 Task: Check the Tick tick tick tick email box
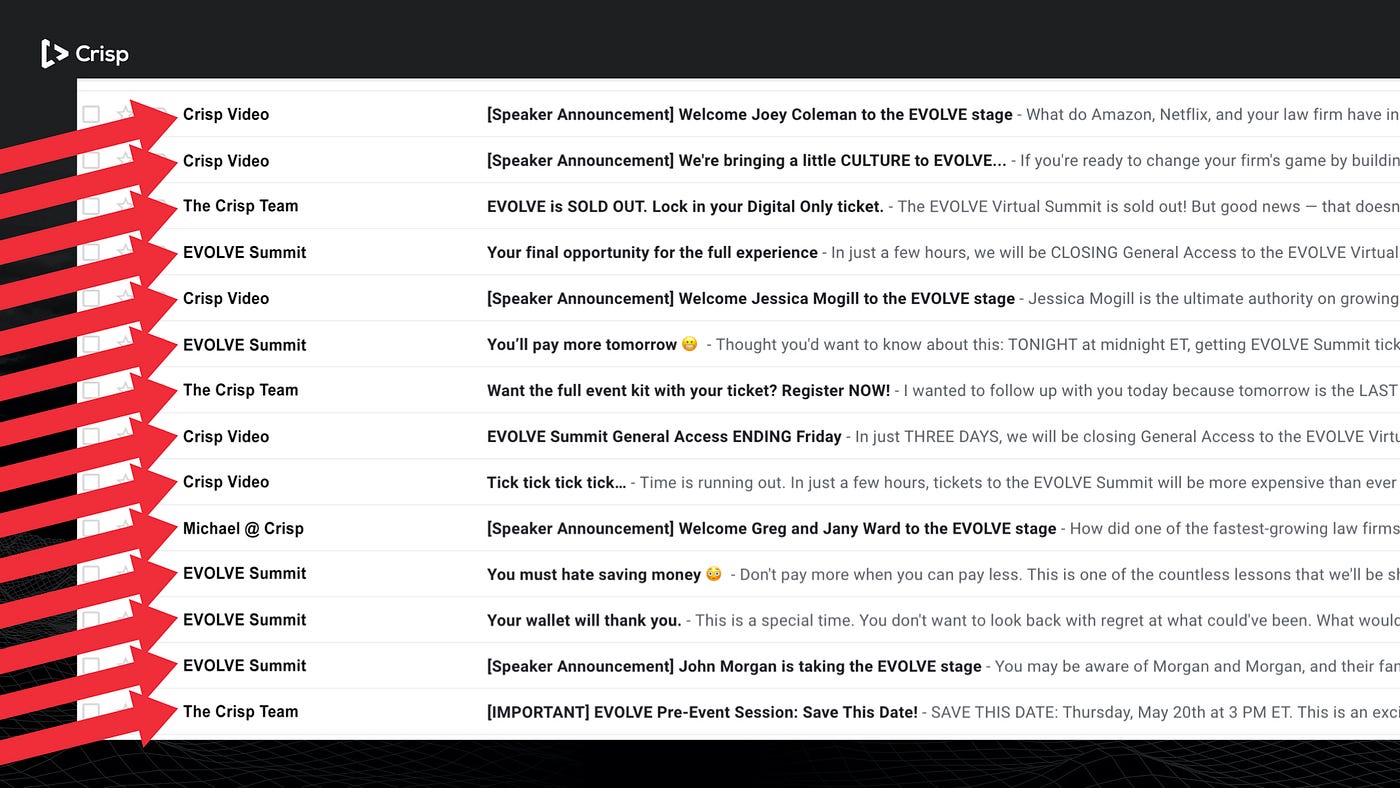91,482
